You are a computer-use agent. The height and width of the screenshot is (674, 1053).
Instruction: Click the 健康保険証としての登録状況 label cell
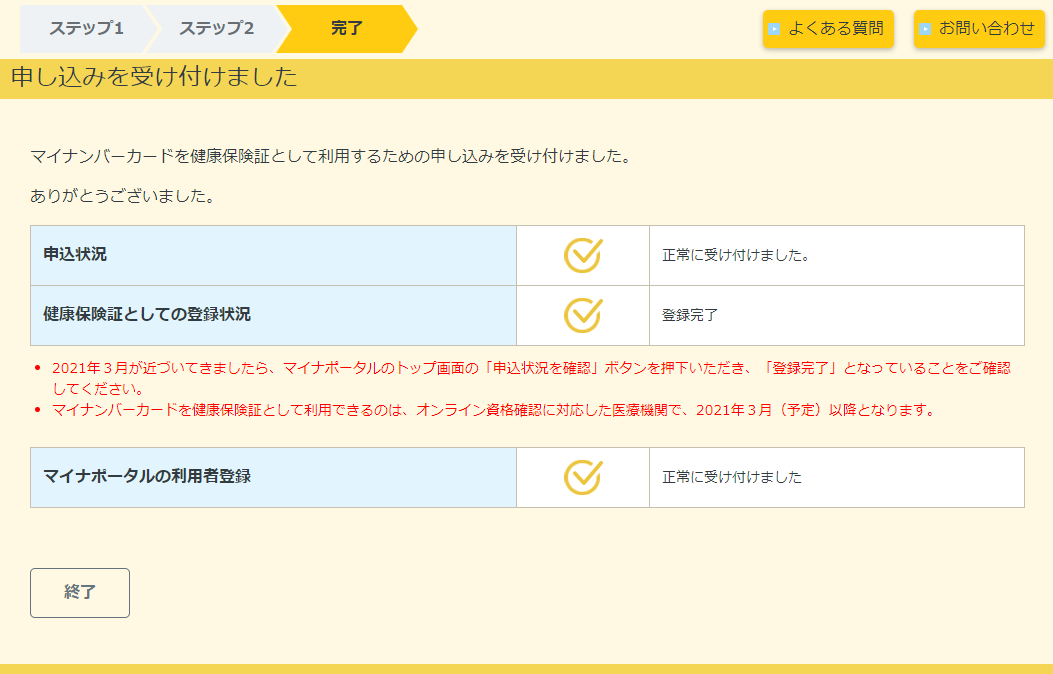click(273, 315)
